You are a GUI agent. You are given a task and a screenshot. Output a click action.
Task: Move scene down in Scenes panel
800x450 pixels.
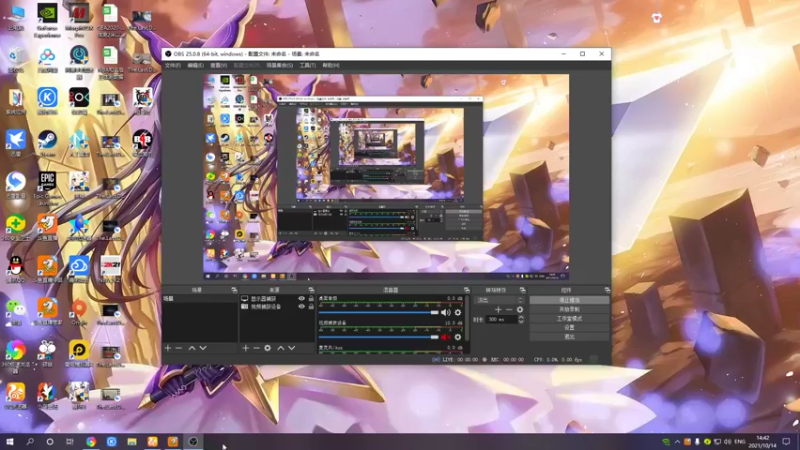(x=203, y=348)
